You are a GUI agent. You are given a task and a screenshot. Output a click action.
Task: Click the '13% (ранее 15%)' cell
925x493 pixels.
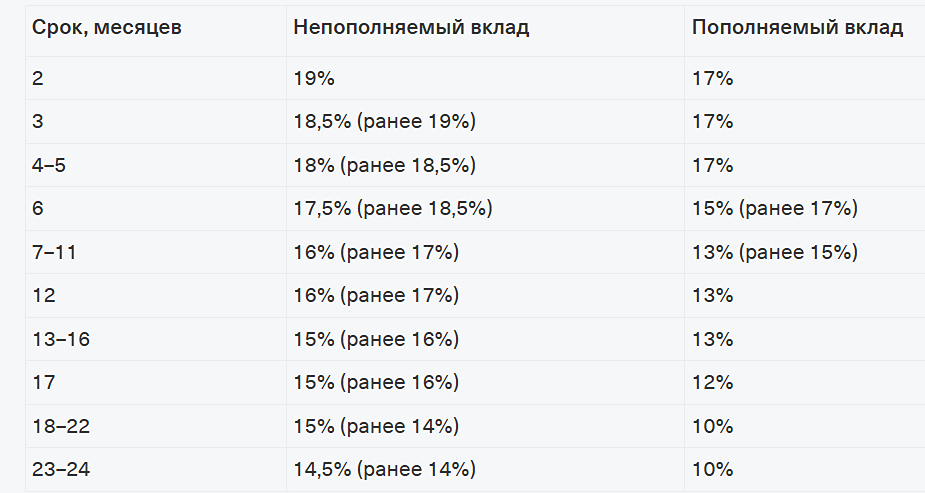(774, 252)
